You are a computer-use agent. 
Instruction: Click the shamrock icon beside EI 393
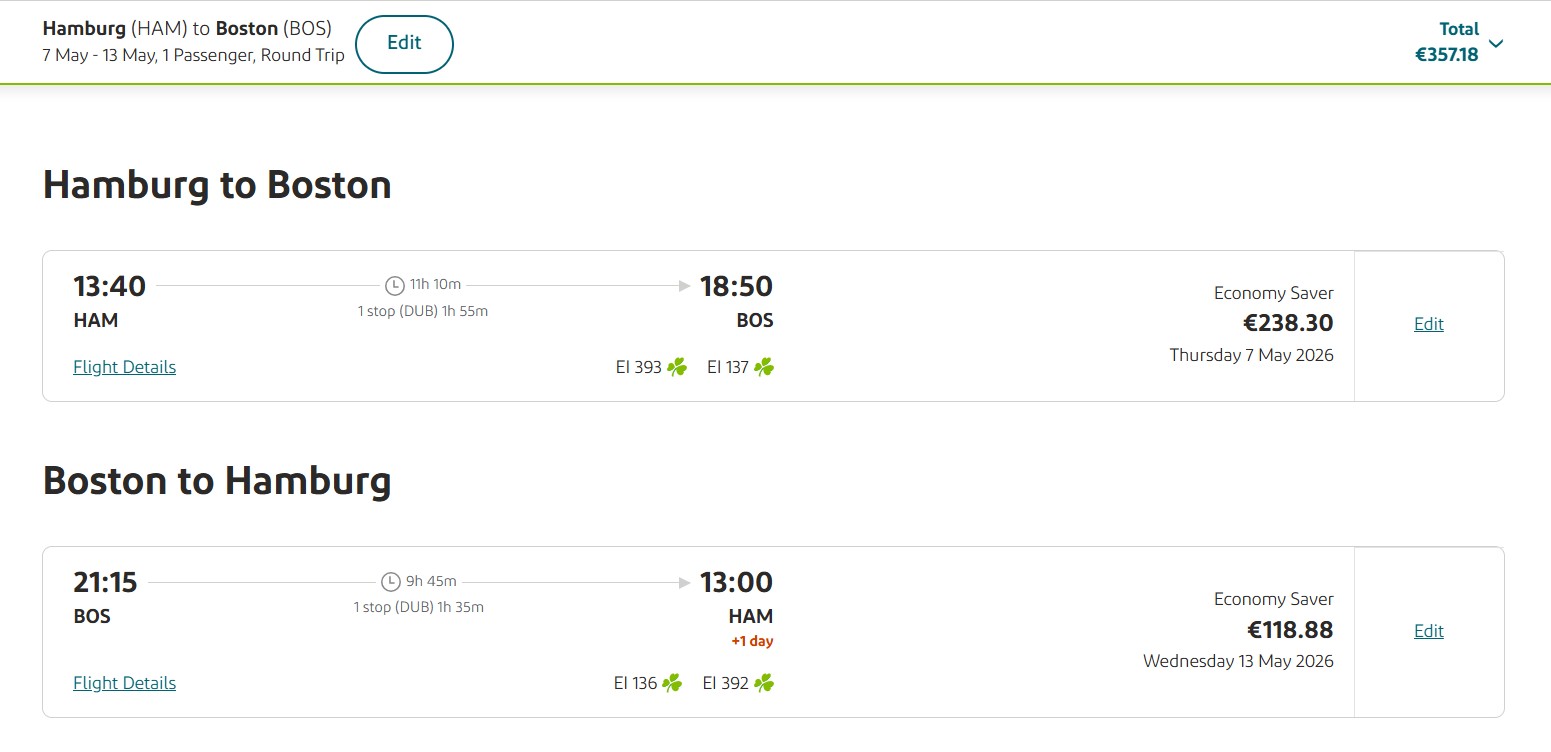tap(677, 367)
